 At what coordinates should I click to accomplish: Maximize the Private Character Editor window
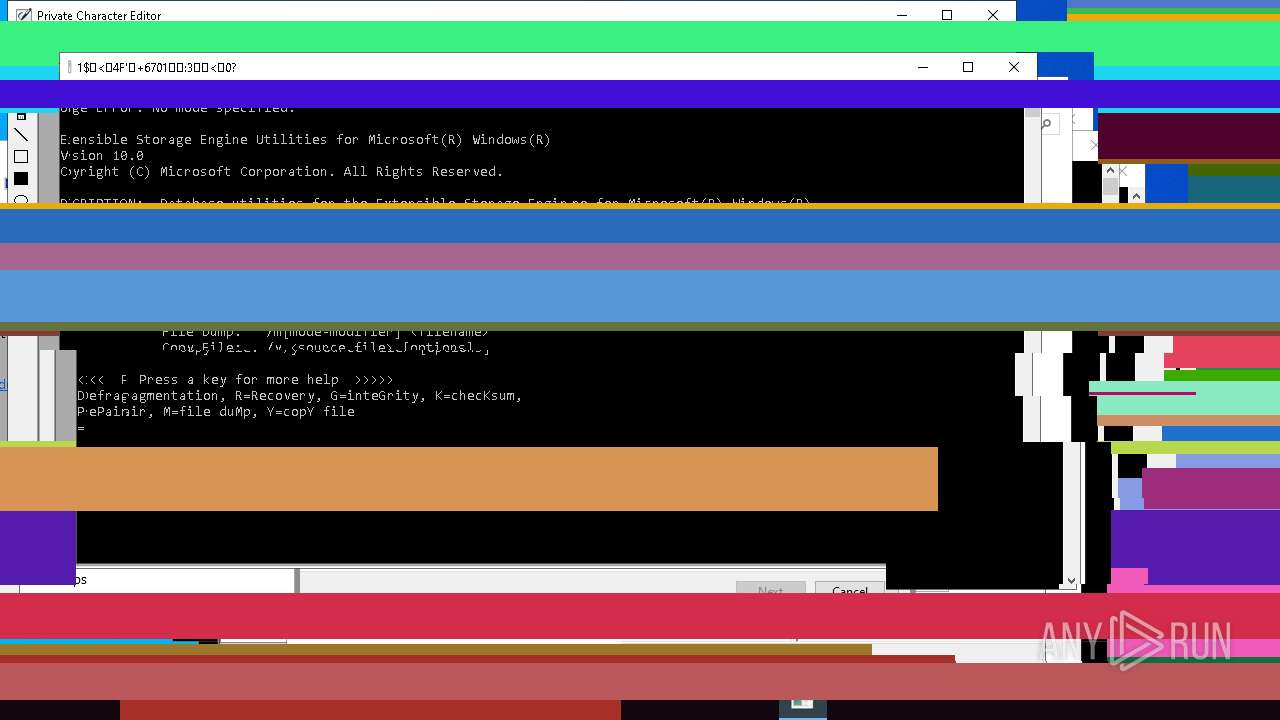click(x=947, y=15)
